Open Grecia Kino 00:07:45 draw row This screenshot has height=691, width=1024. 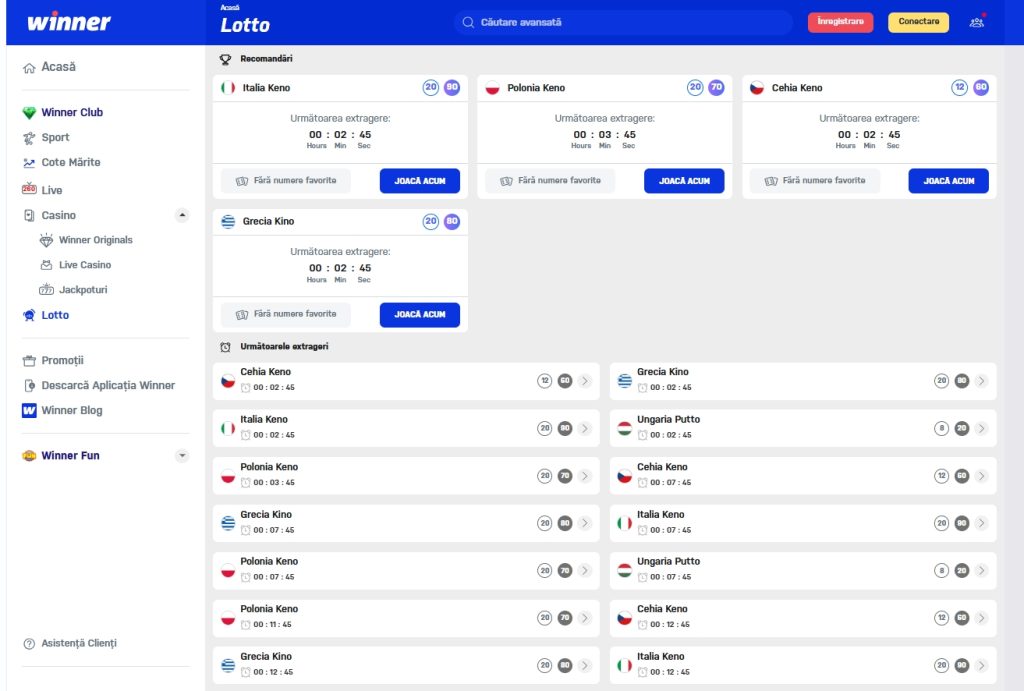(x=406, y=523)
